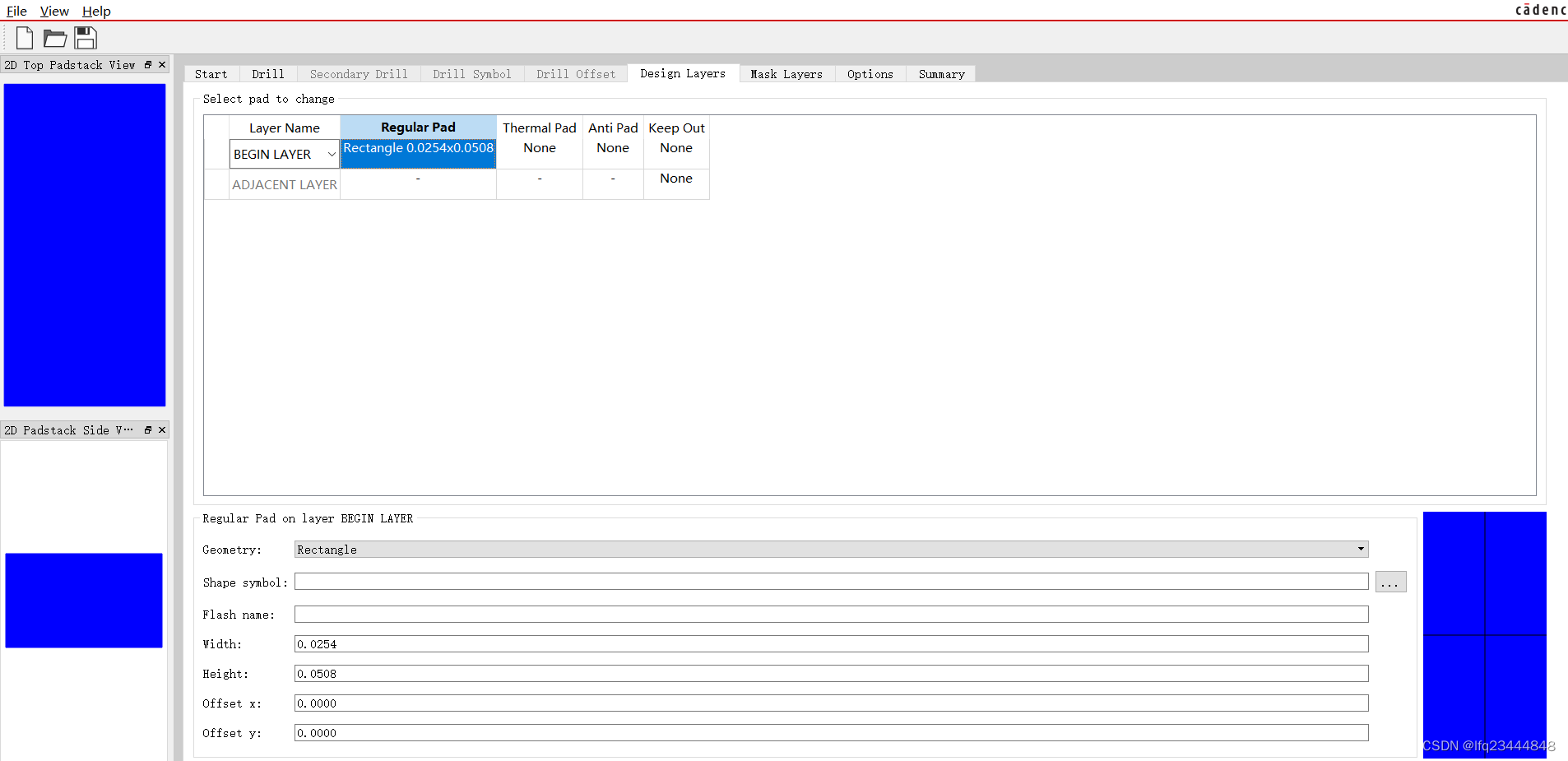Viewport: 1568px width, 761px height.
Task: Select the Design Layers tab
Action: coord(683,73)
